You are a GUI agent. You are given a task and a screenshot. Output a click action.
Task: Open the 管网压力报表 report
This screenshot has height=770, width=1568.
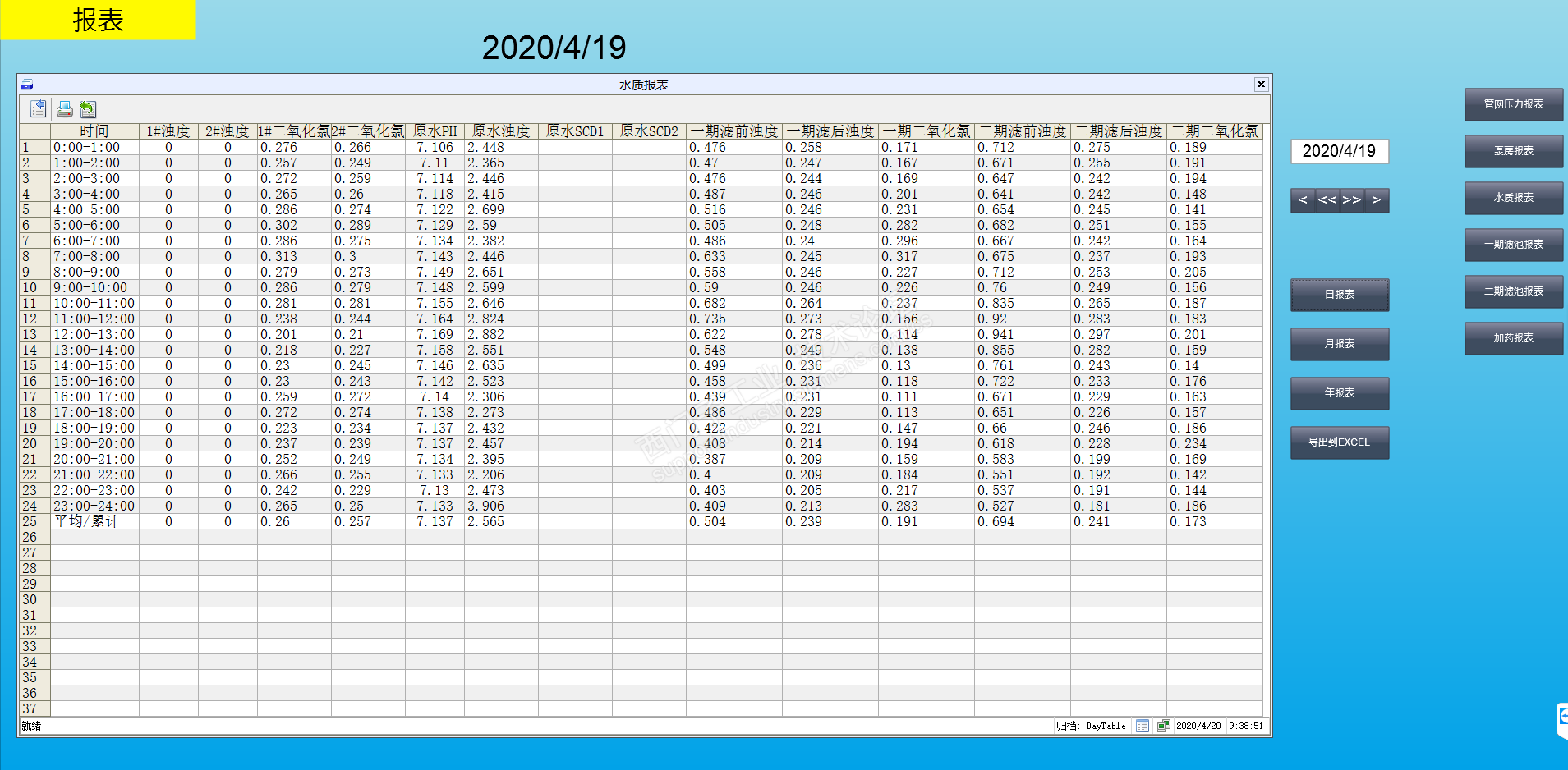1514,104
